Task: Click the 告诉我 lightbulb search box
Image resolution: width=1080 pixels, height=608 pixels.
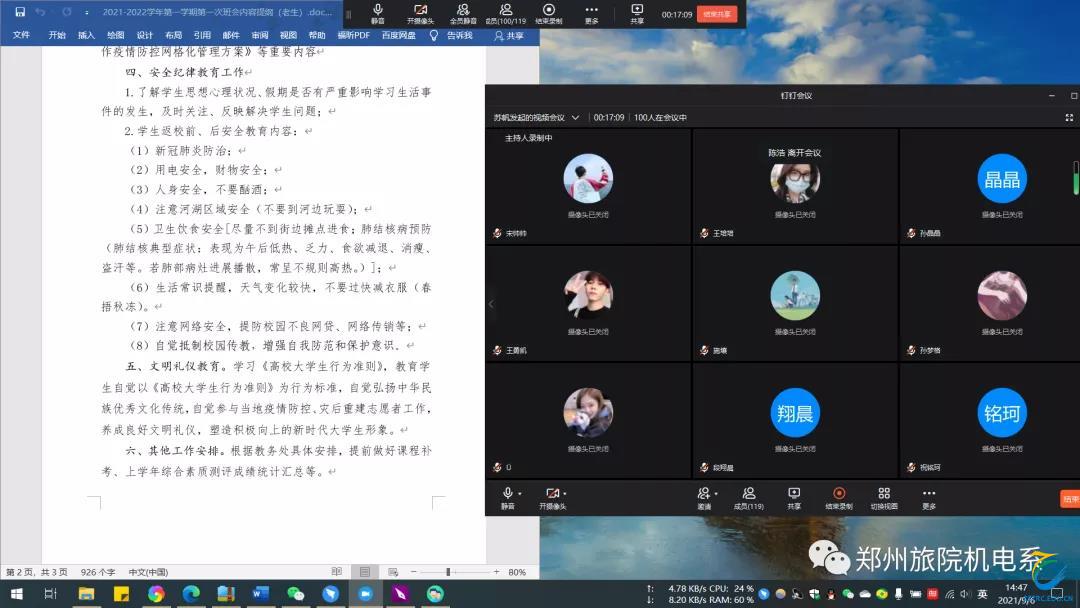Action: click(451, 35)
